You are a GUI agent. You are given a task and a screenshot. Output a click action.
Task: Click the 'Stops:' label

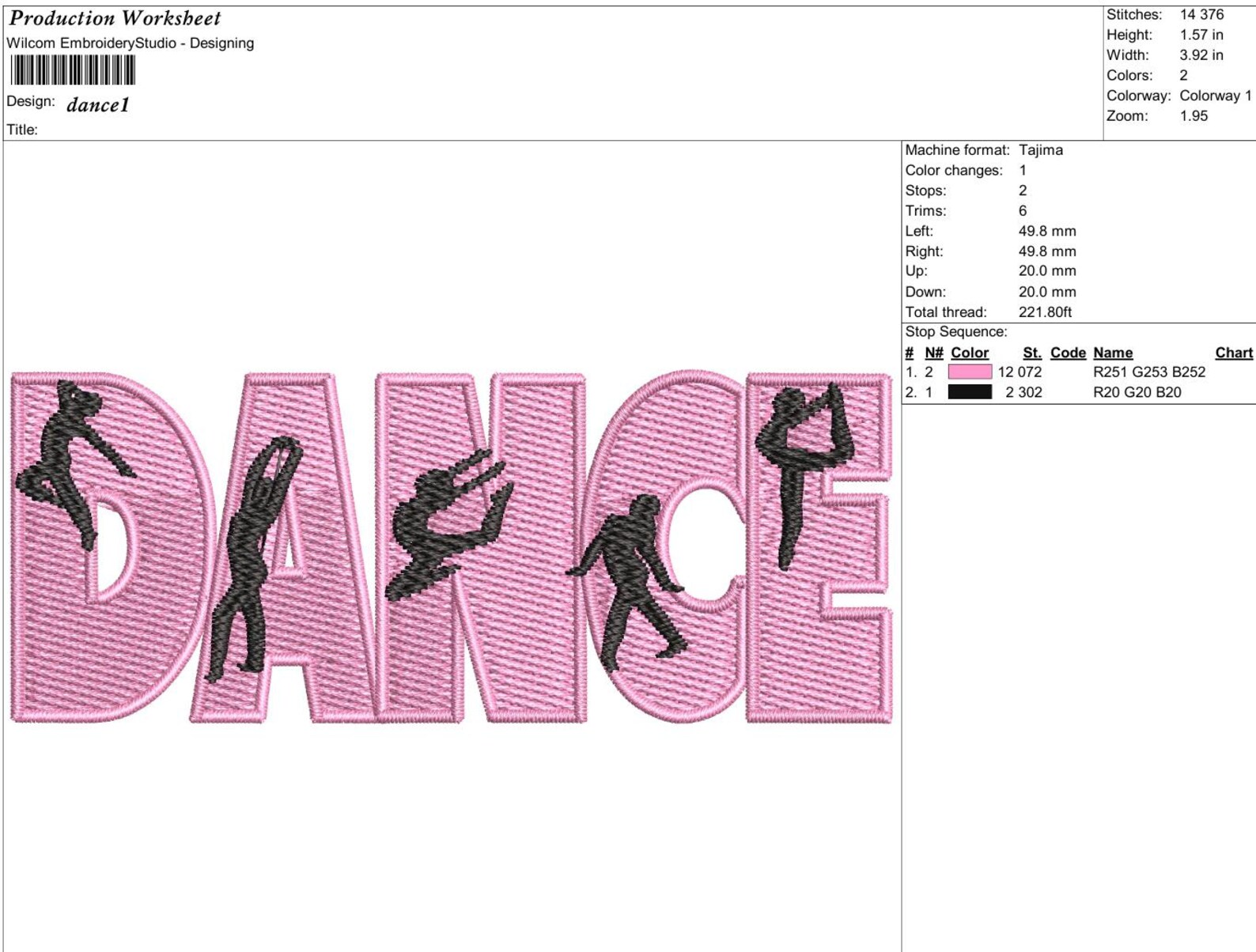click(x=925, y=191)
